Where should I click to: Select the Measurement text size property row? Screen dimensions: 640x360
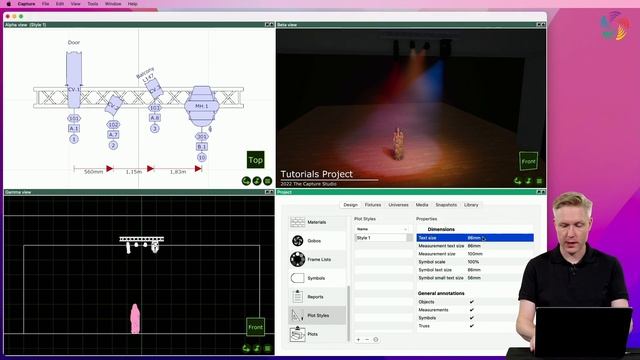coord(475,246)
